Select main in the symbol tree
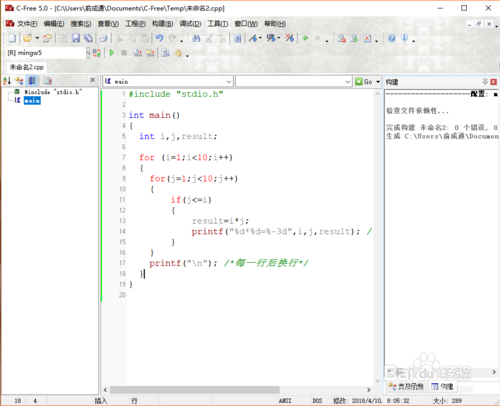Screen dimensions: 500x406 point(32,100)
